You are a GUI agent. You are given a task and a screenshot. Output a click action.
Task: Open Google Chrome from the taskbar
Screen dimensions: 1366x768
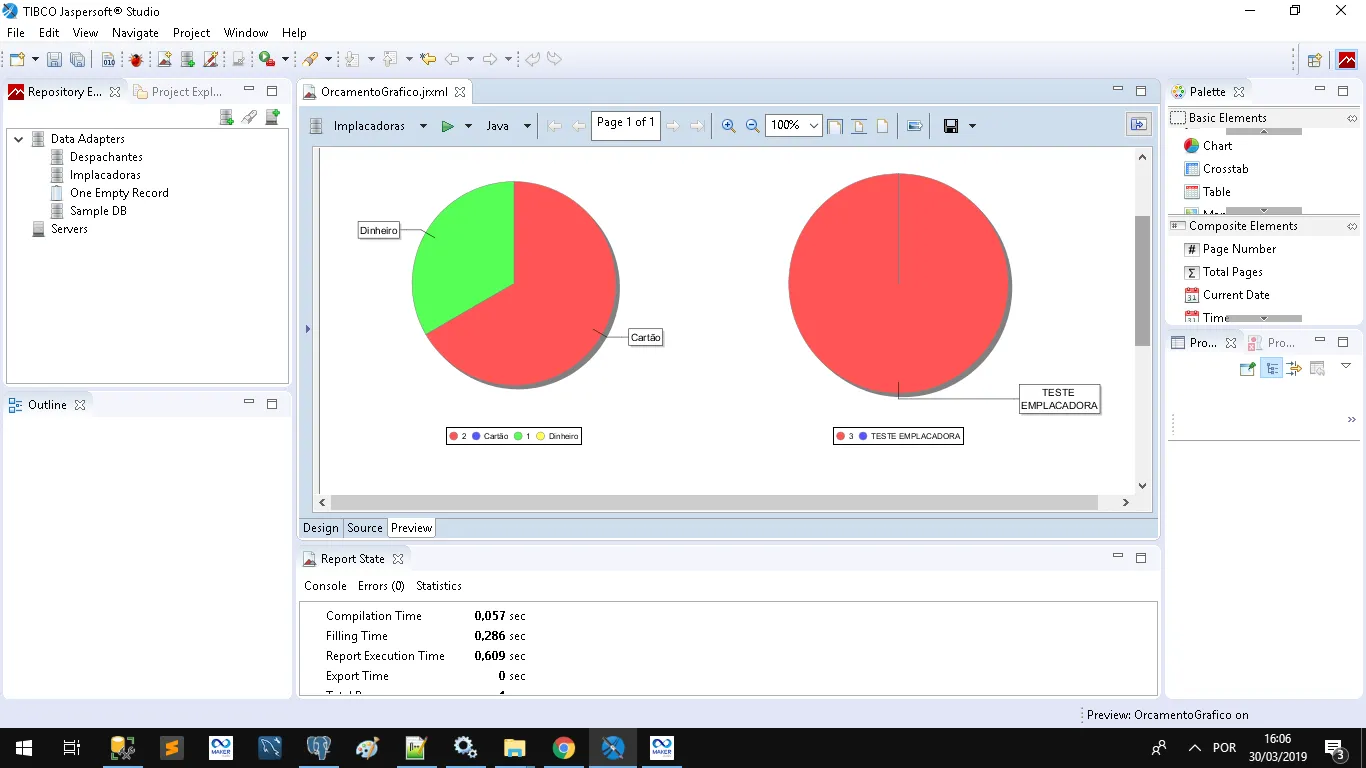[564, 748]
